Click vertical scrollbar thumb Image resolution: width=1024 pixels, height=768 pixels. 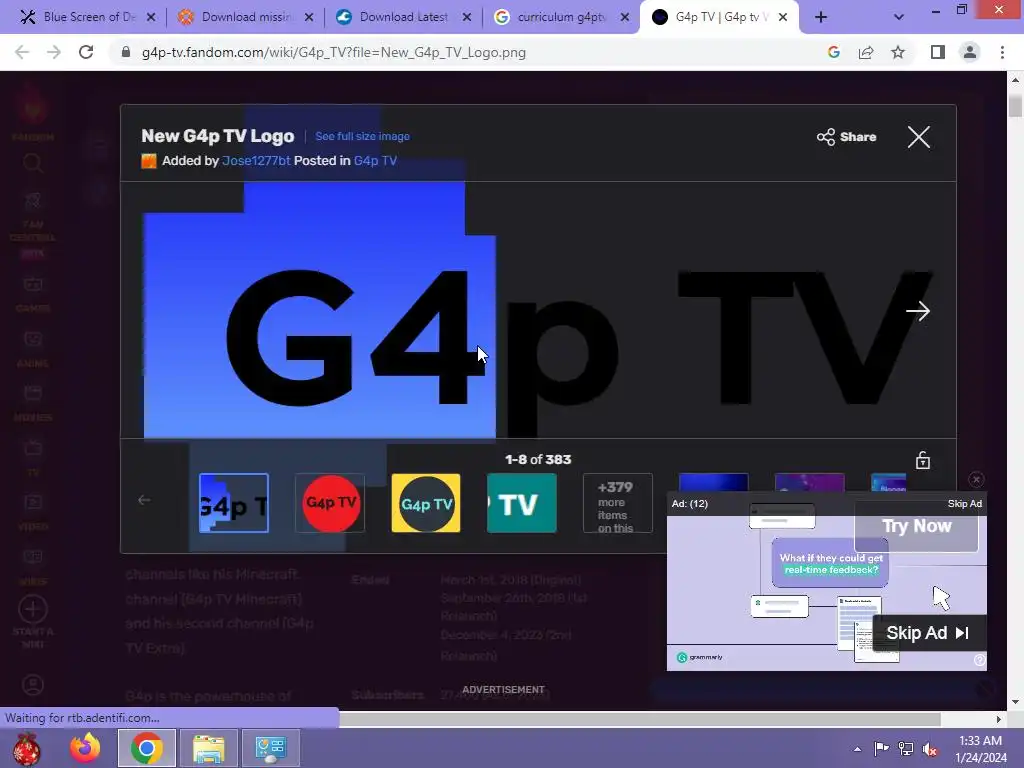click(x=1015, y=105)
